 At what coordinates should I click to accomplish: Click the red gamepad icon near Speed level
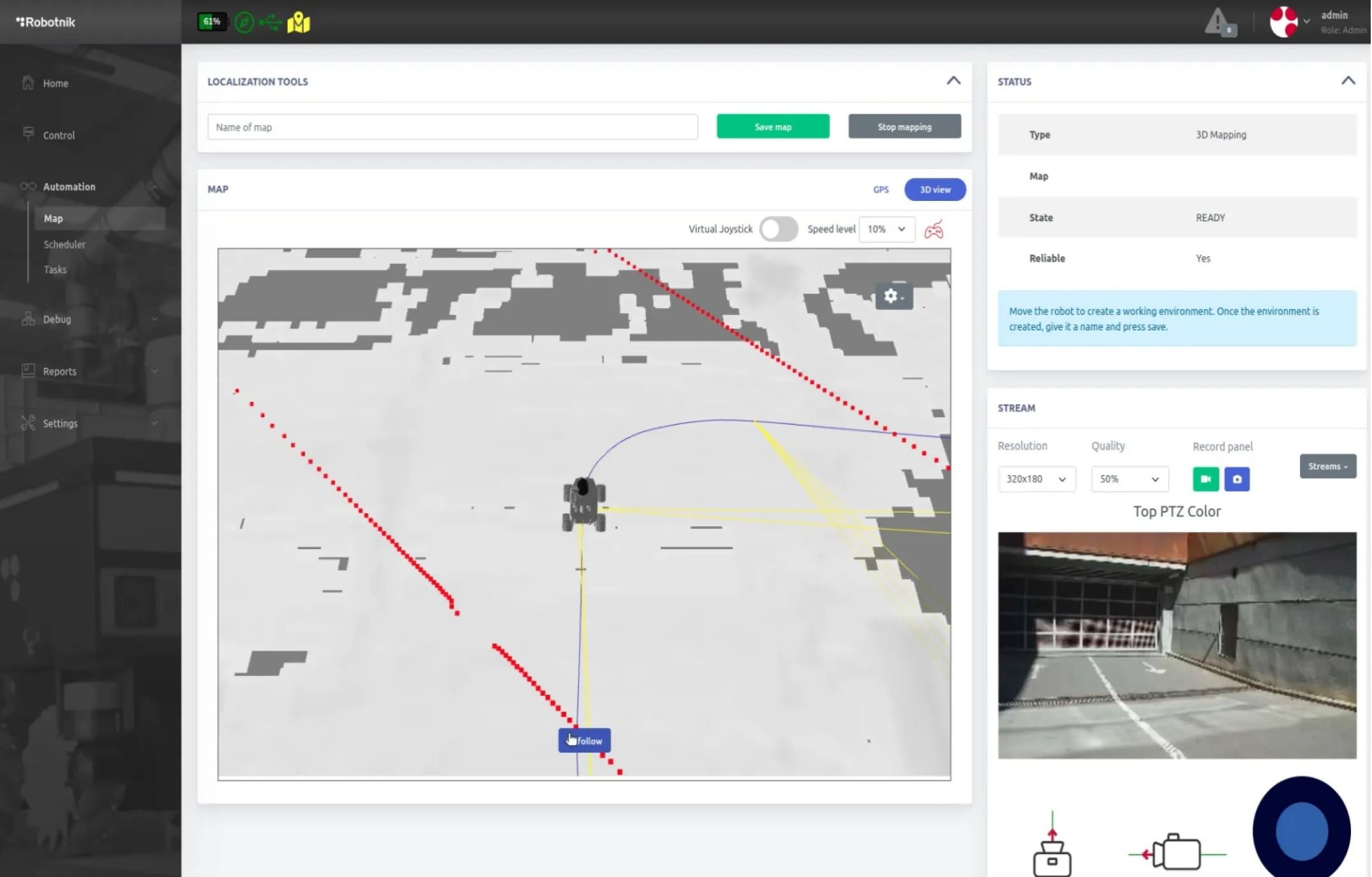[x=934, y=229]
